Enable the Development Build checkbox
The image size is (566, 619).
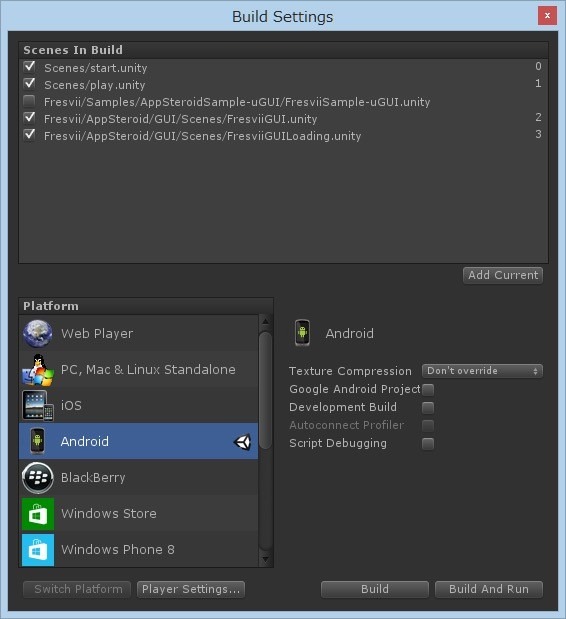point(428,407)
